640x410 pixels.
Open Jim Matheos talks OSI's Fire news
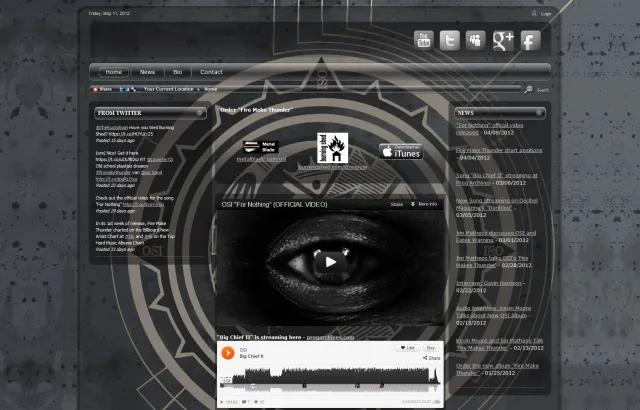coord(492,262)
